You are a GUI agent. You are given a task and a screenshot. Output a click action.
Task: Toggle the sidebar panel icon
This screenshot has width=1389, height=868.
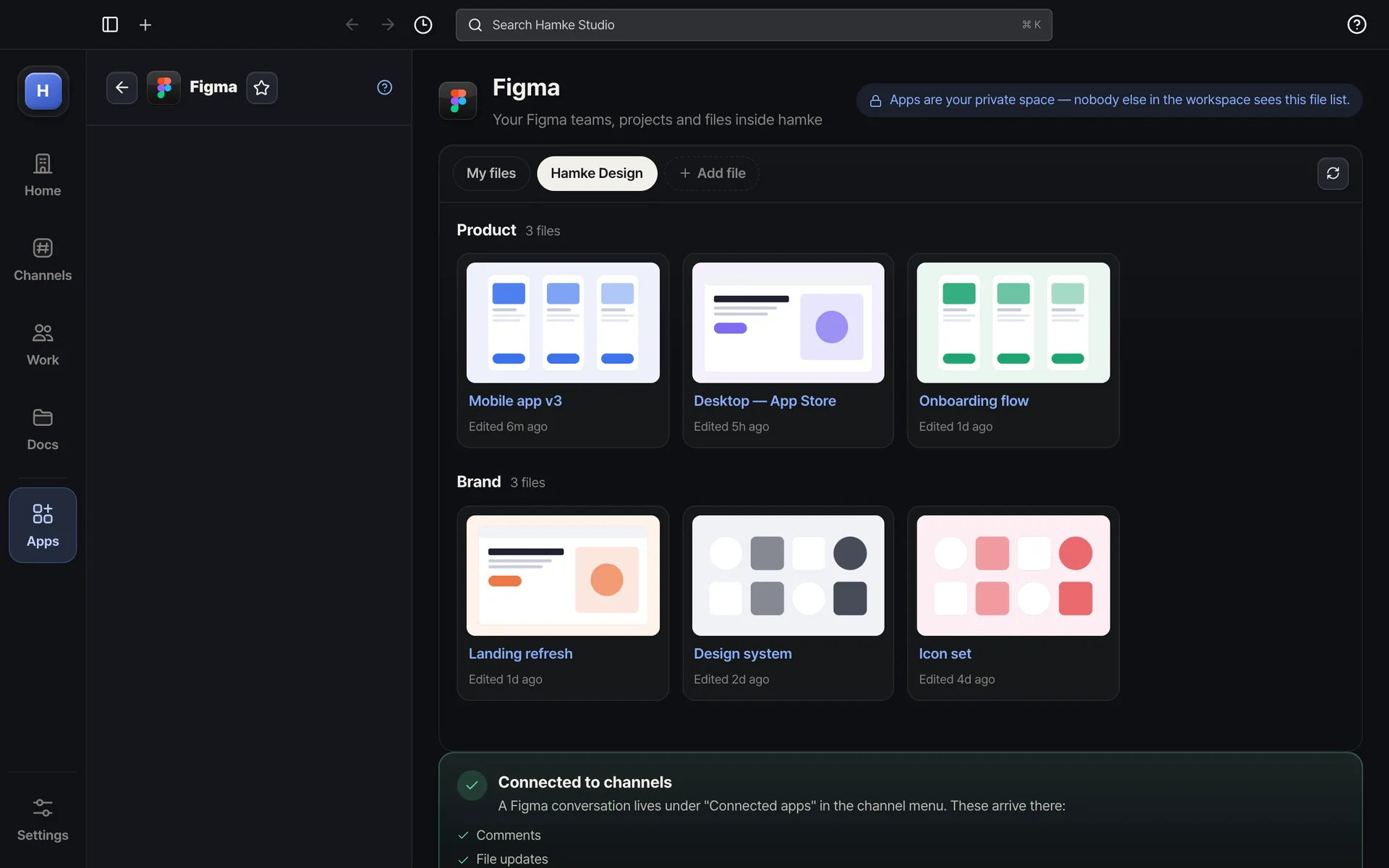110,25
